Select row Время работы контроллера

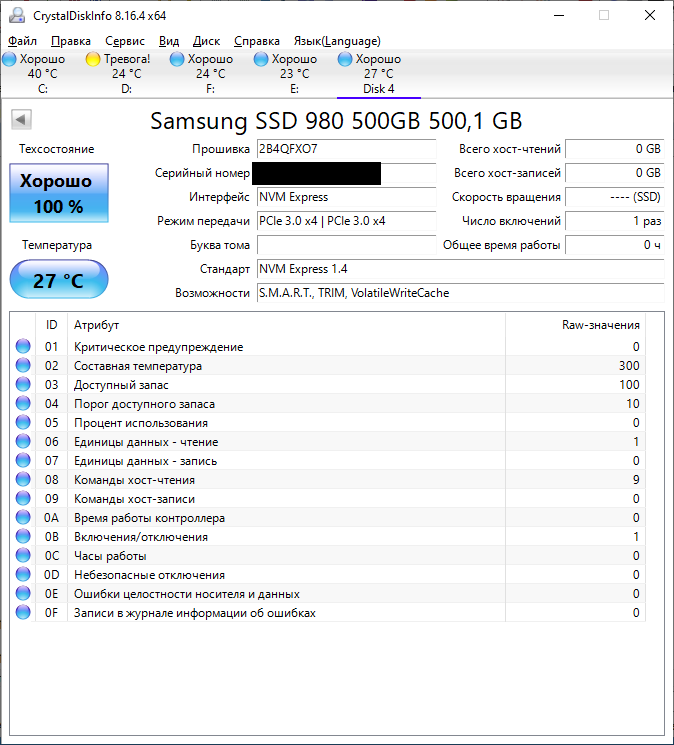(328, 517)
